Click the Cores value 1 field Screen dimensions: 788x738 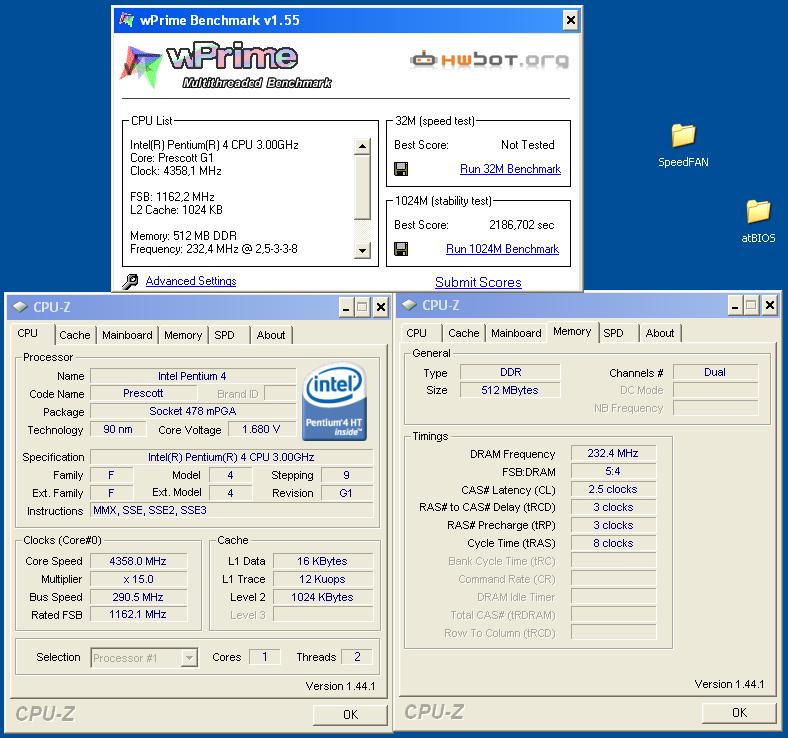point(265,657)
